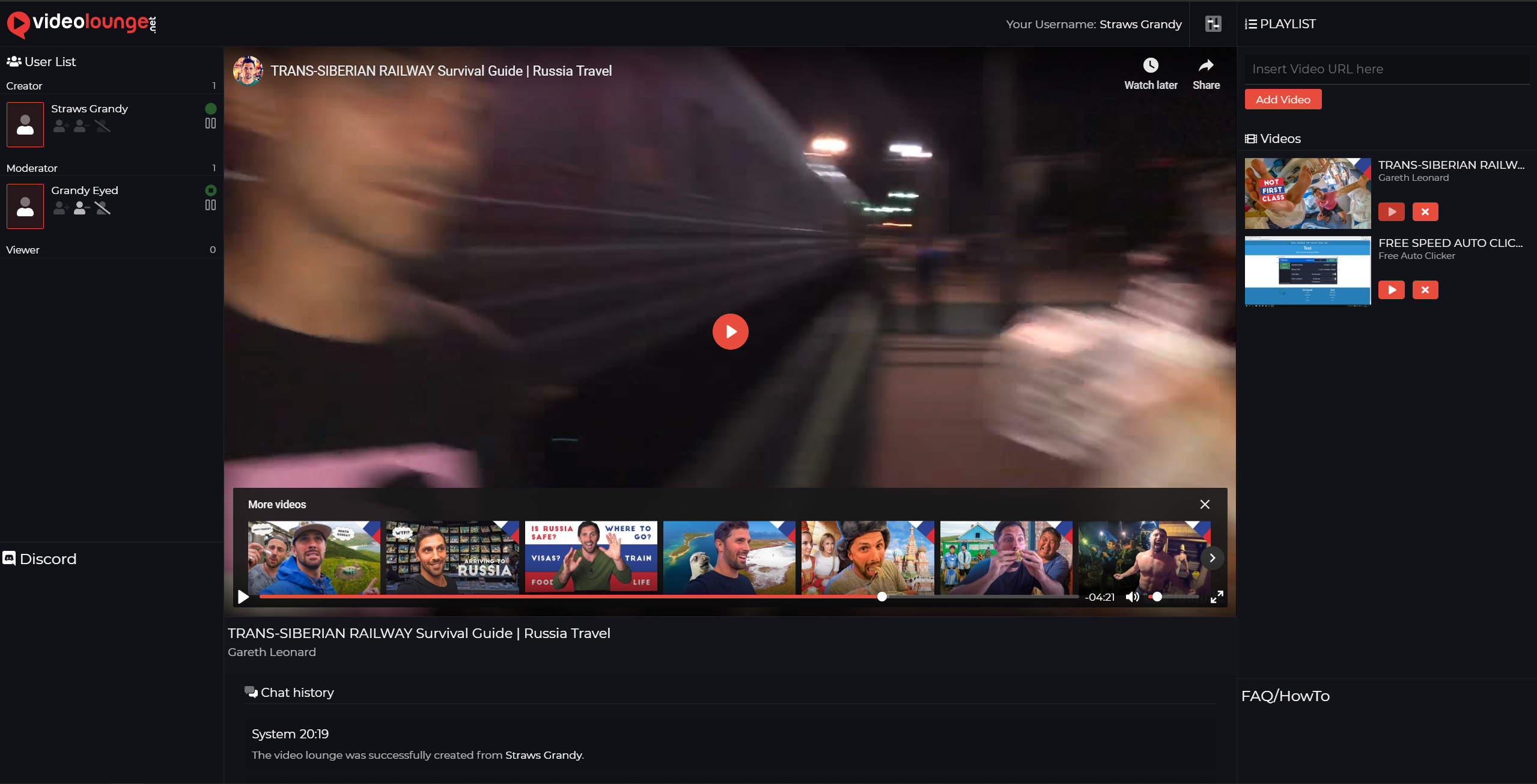
Task: Kick Straws Grandy using the slashed-user icon
Action: [102, 126]
